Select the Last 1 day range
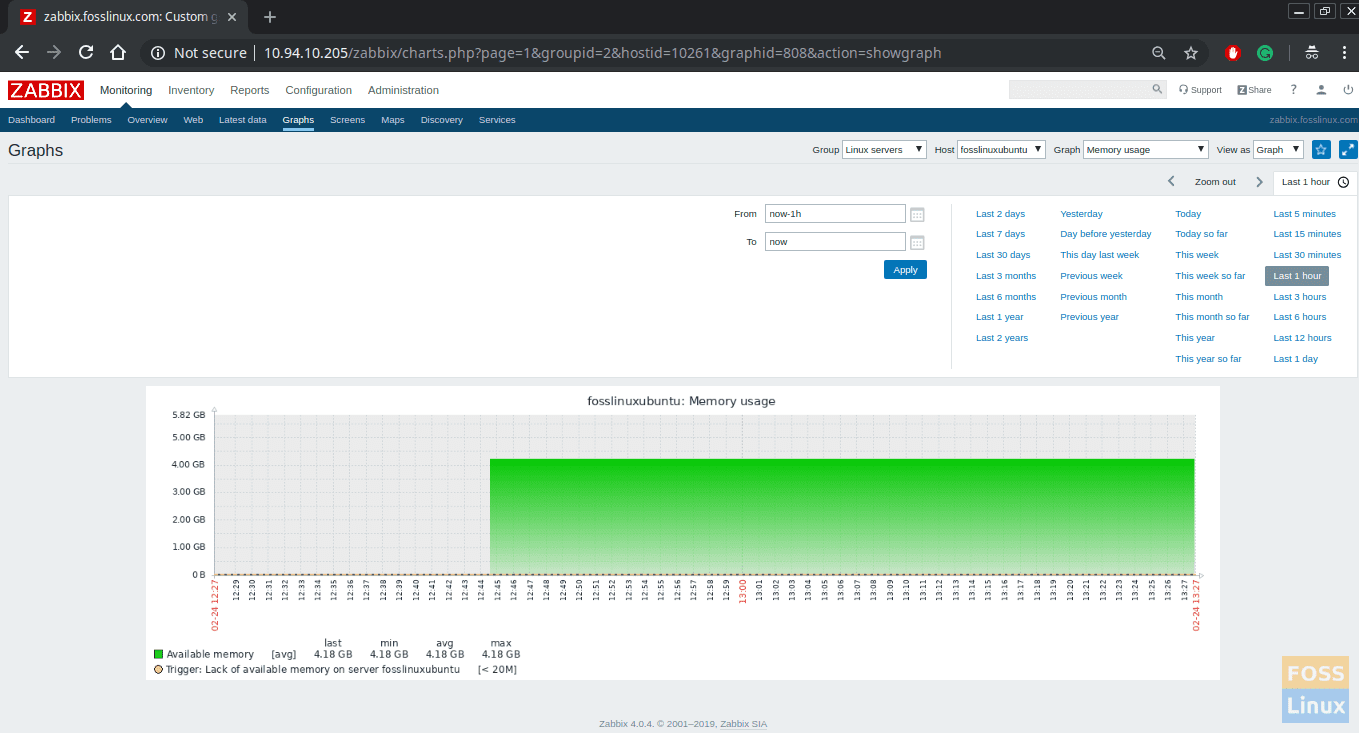The height and width of the screenshot is (733, 1359). (x=1295, y=359)
